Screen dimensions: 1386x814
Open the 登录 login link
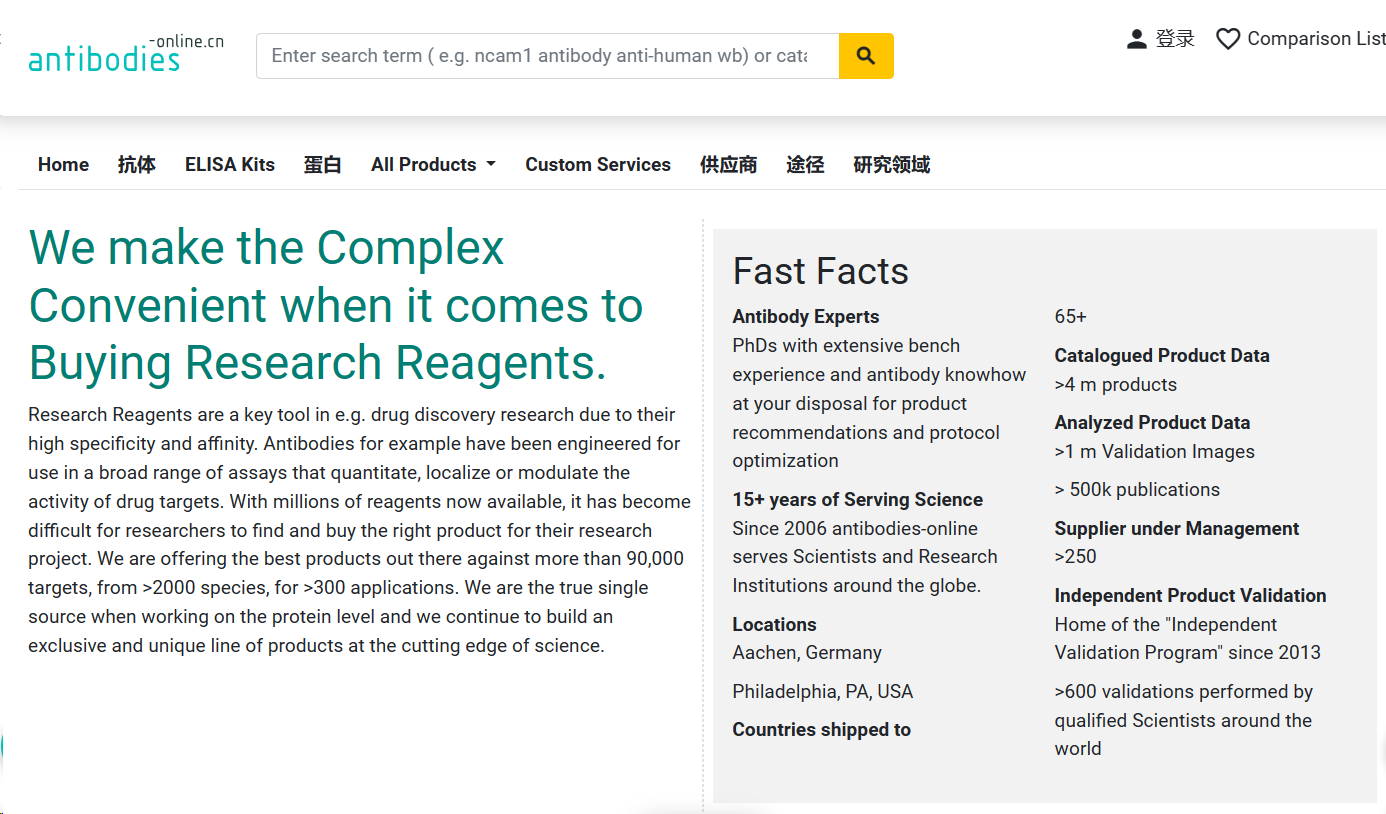[x=1175, y=39]
